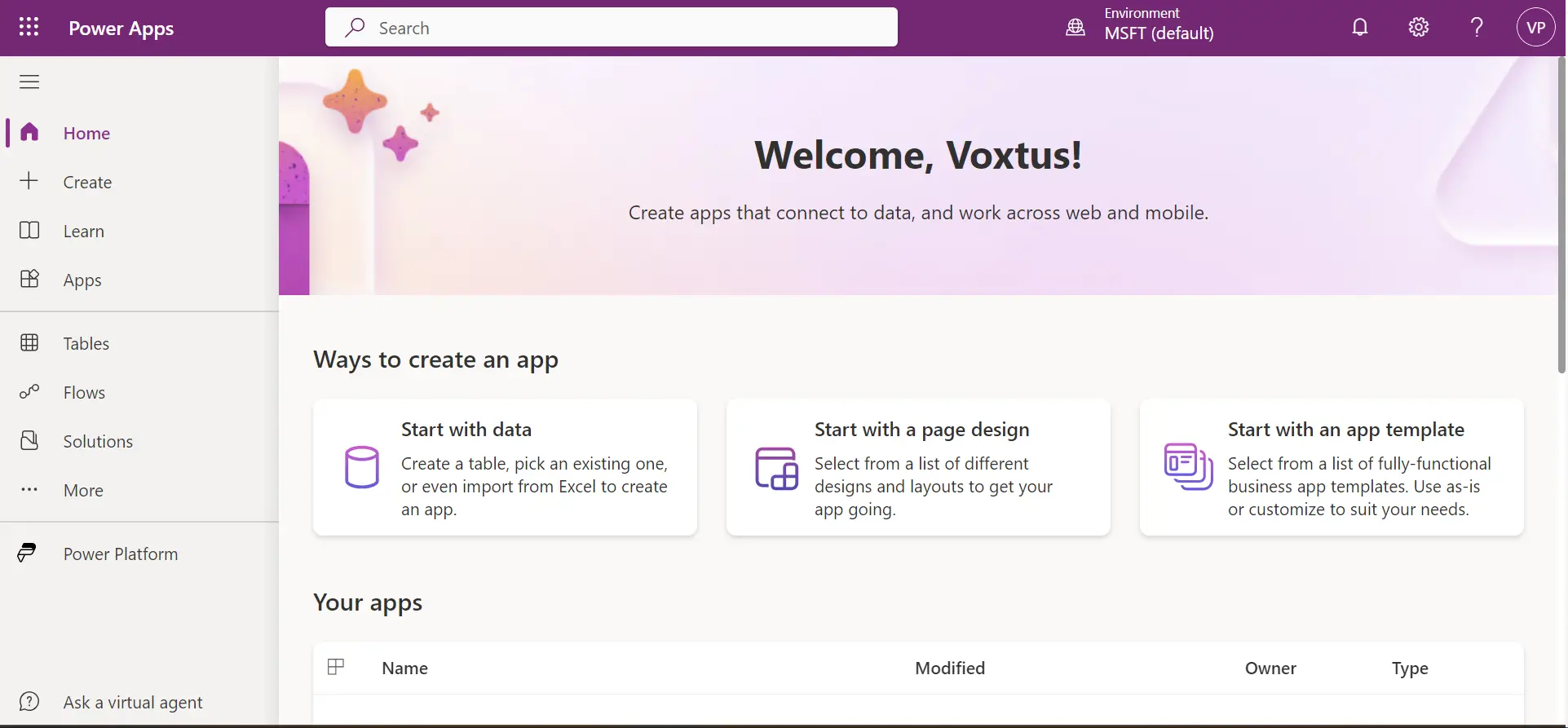Click the Power Platform logo icon

click(27, 553)
